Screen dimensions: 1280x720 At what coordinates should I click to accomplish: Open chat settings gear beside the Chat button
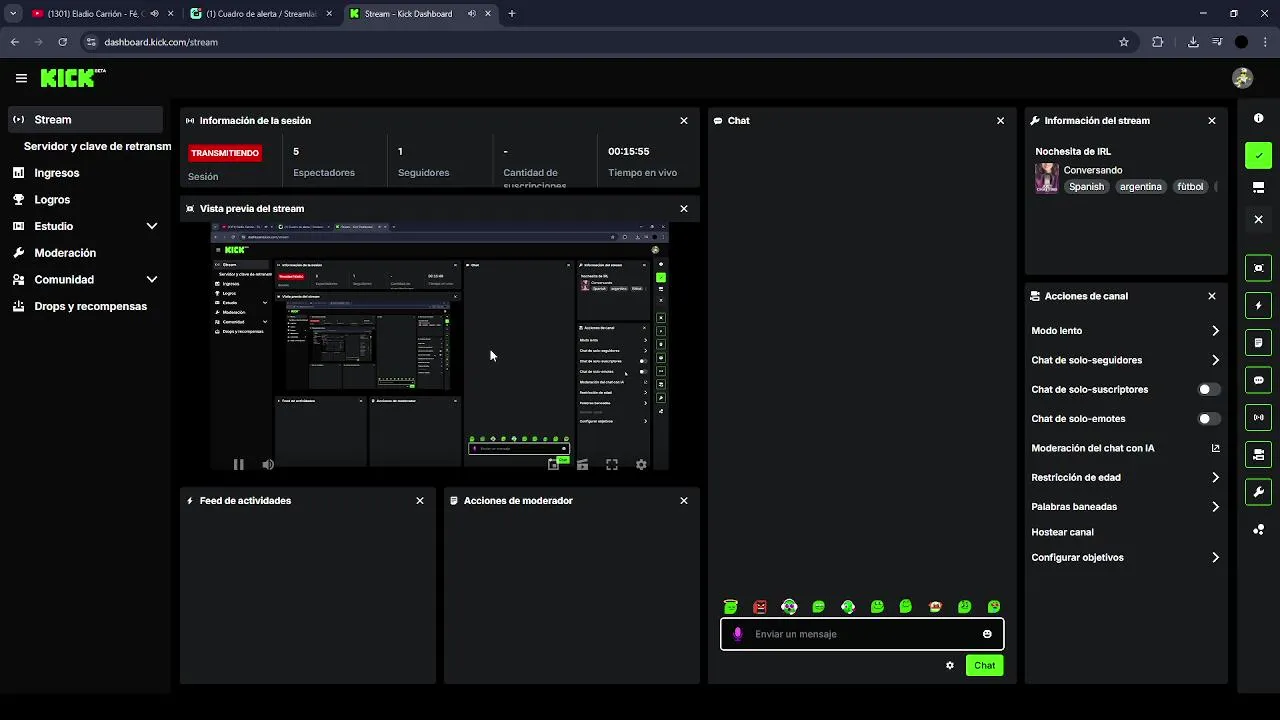[x=950, y=665]
